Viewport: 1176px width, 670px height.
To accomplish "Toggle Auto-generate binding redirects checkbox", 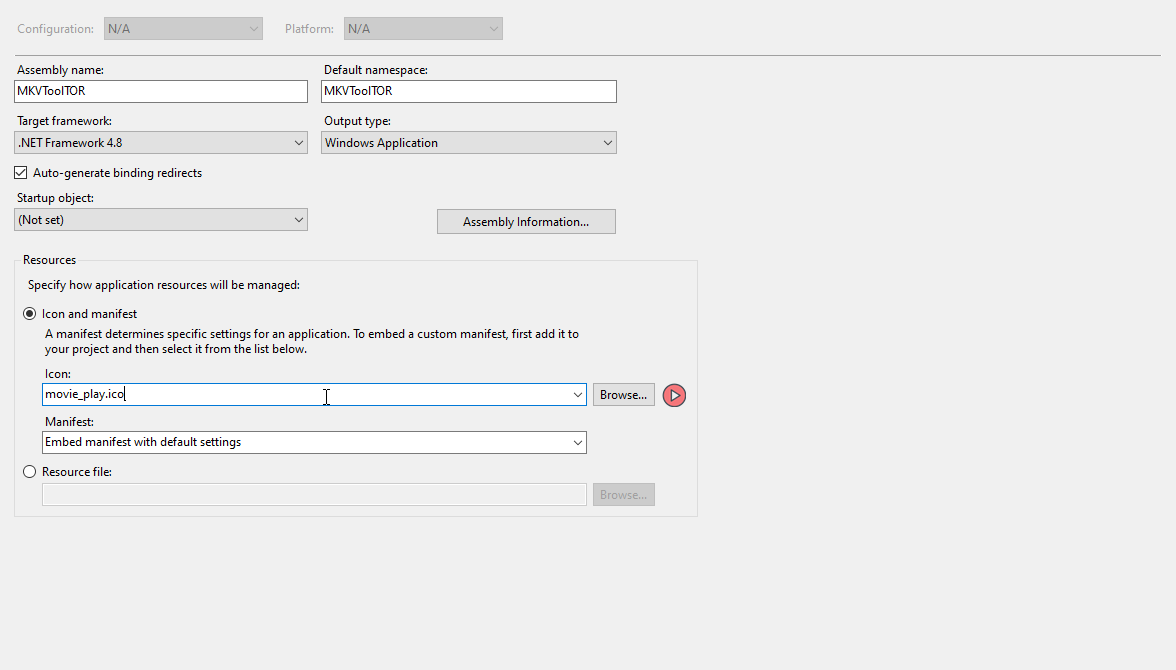I will click(21, 173).
